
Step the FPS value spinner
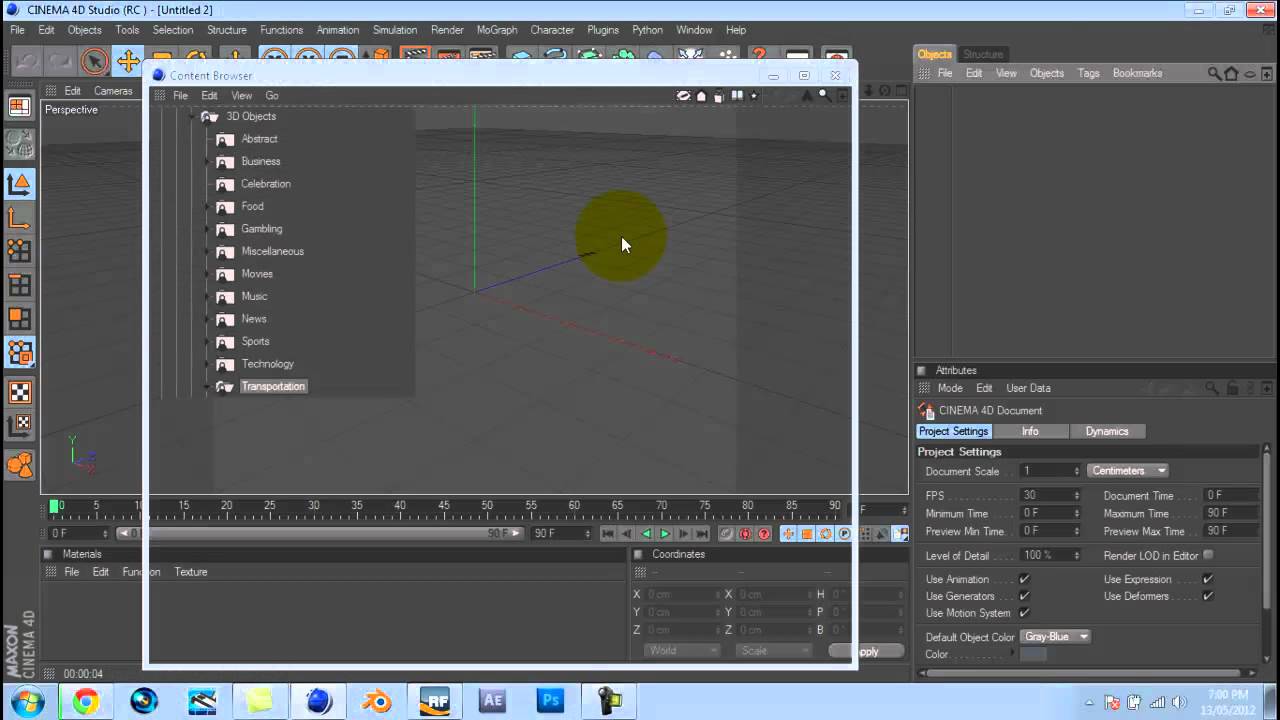point(1077,495)
